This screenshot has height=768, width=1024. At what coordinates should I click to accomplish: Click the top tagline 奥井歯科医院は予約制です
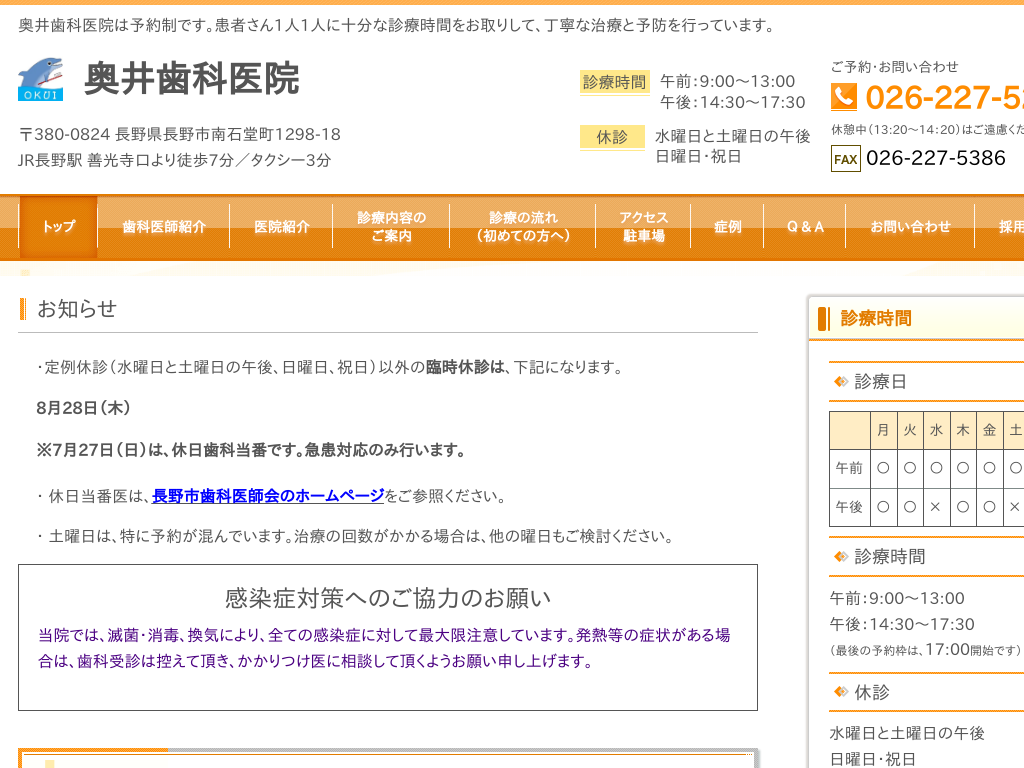398,25
